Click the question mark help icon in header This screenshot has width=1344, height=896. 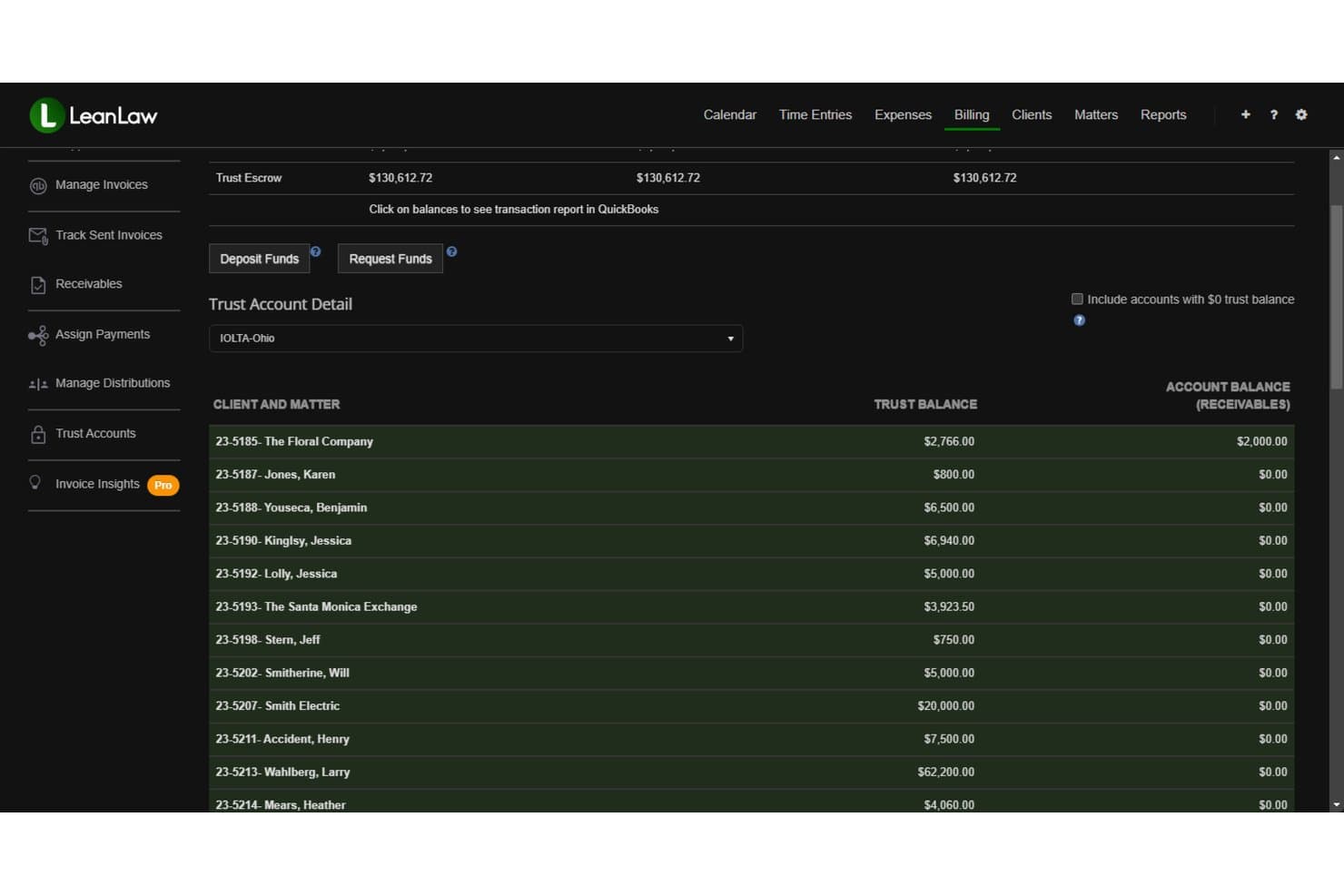click(x=1273, y=114)
